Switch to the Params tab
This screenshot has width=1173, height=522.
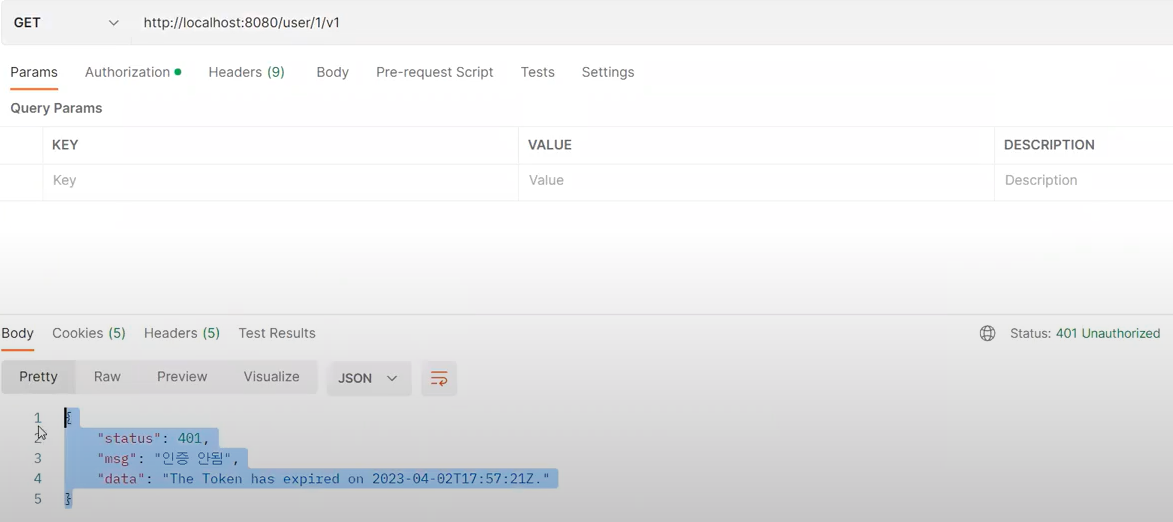[x=34, y=73]
